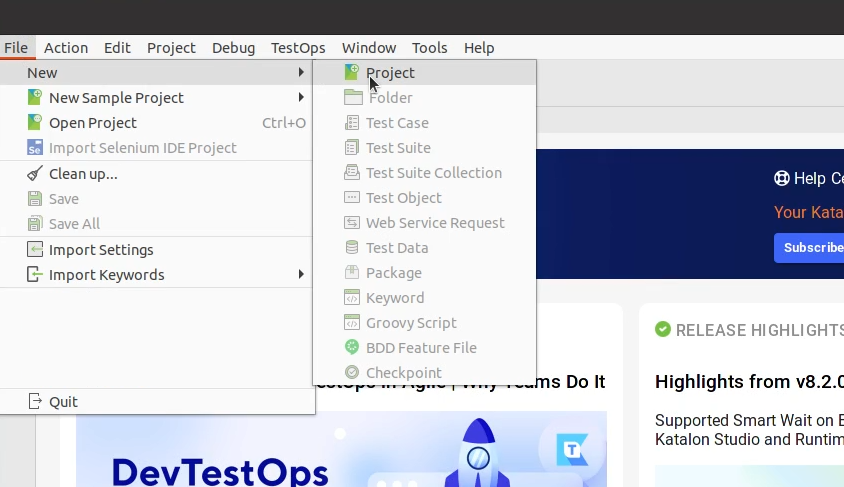
Task: Click the Folder icon in submenu
Action: (x=353, y=97)
